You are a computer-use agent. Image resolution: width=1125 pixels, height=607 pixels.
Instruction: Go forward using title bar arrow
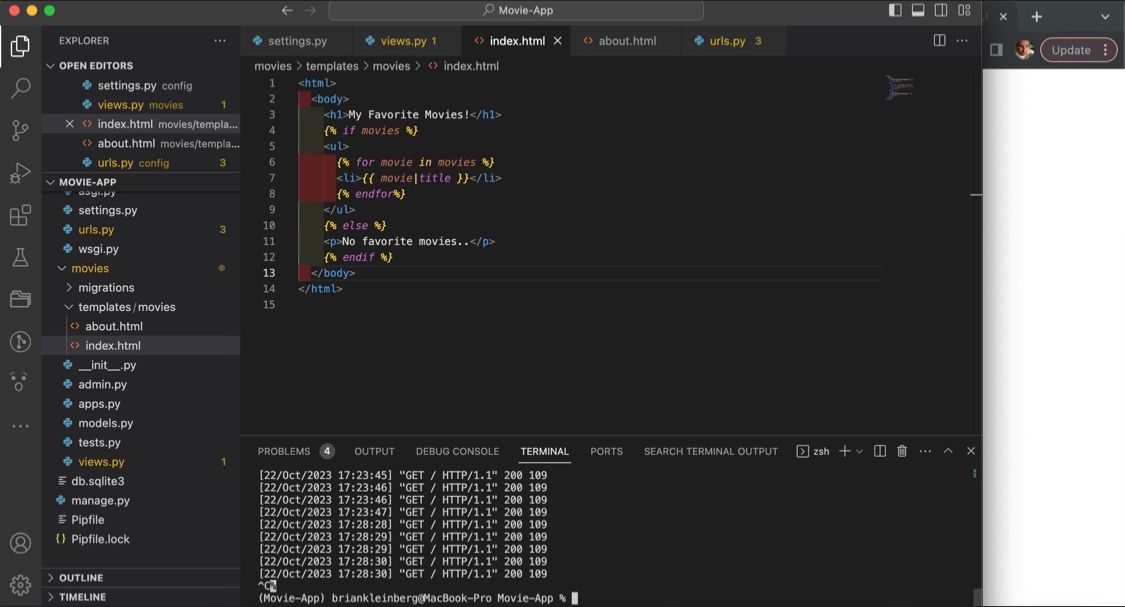(x=310, y=10)
